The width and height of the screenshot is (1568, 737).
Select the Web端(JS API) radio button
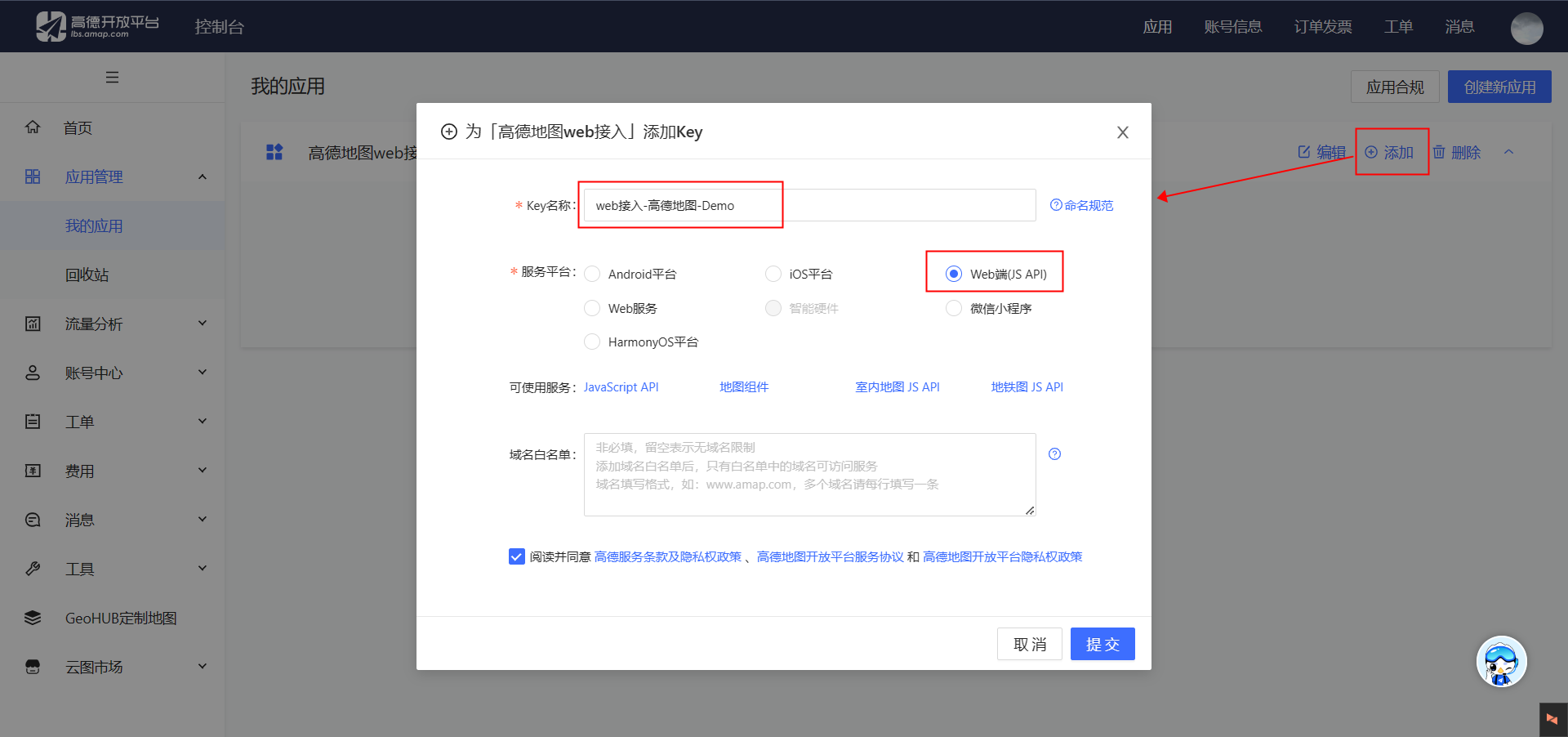point(954,274)
